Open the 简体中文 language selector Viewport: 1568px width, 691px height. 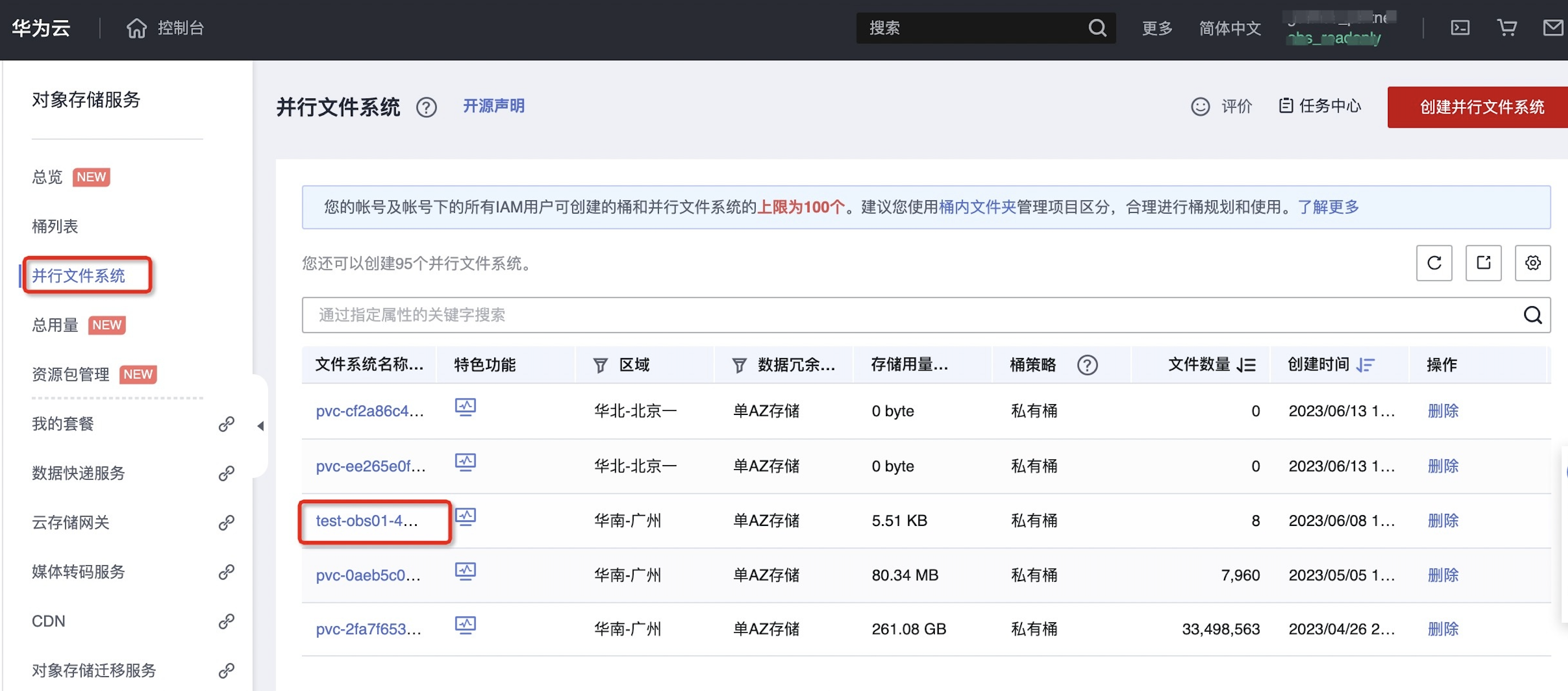[1230, 28]
